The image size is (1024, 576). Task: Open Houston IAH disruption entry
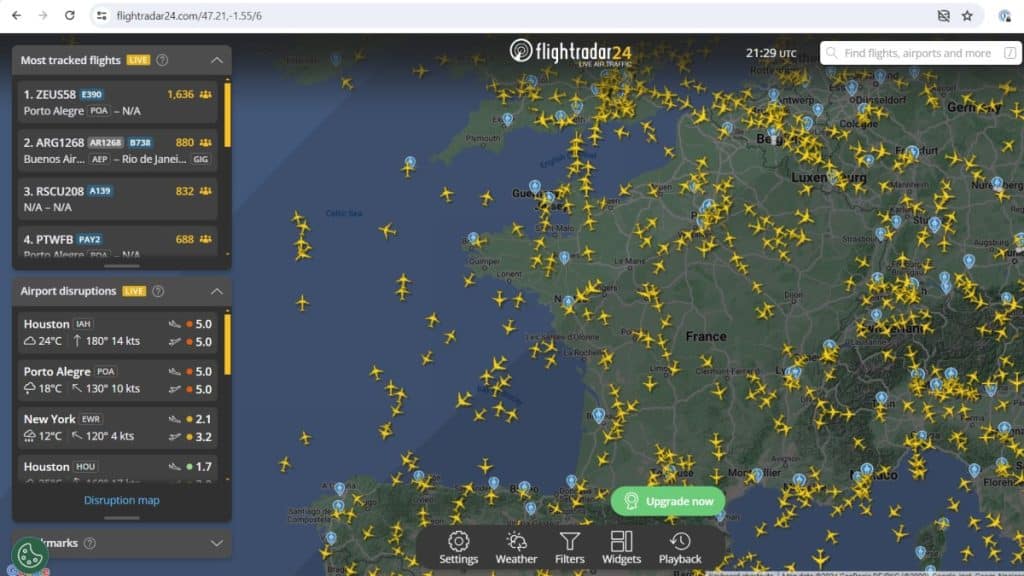[118, 332]
